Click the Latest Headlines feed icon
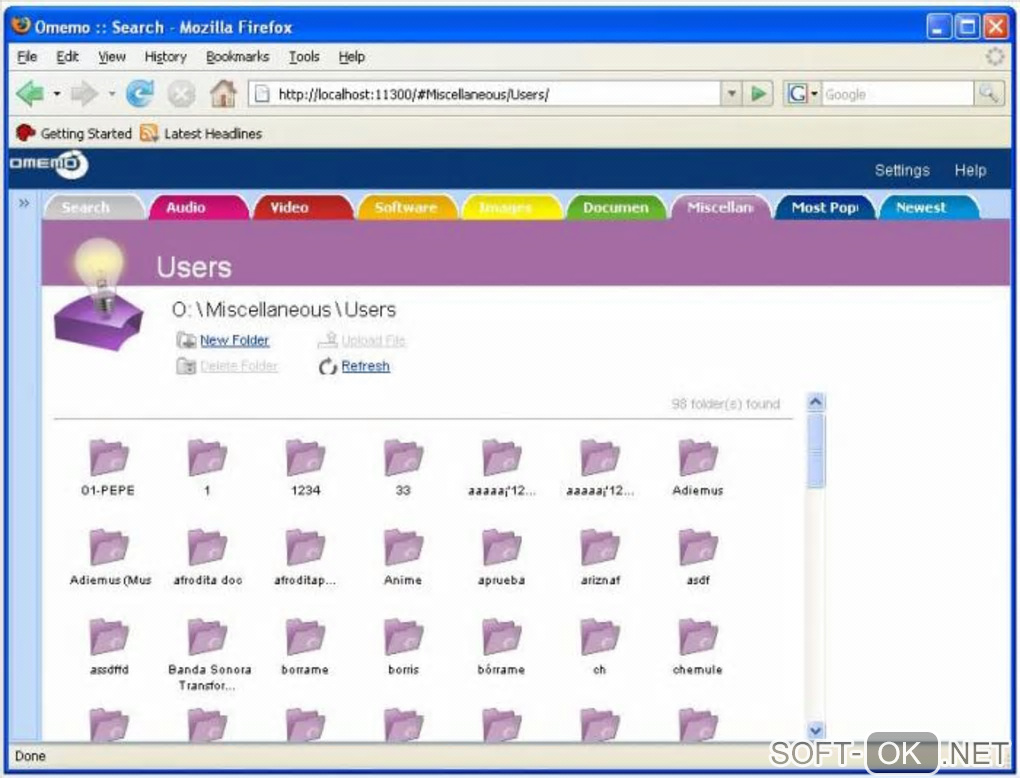Screen dimensions: 1020x778 coord(149,133)
